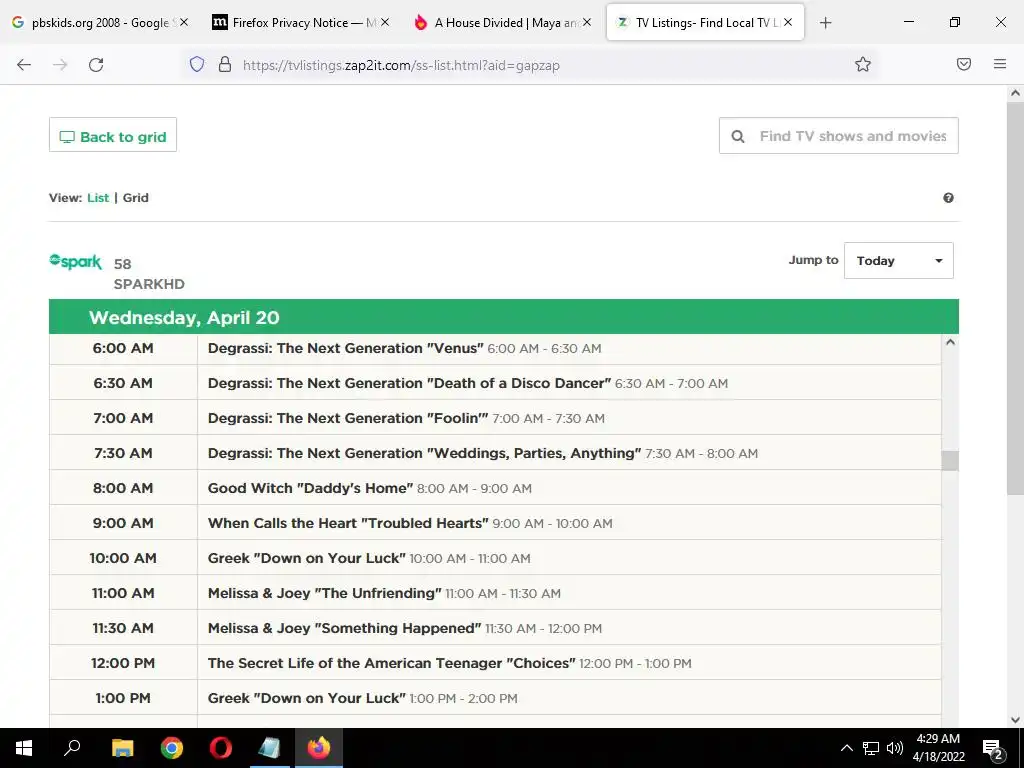Click the Firefox taskbar icon
1024x768 pixels.
(x=319, y=748)
